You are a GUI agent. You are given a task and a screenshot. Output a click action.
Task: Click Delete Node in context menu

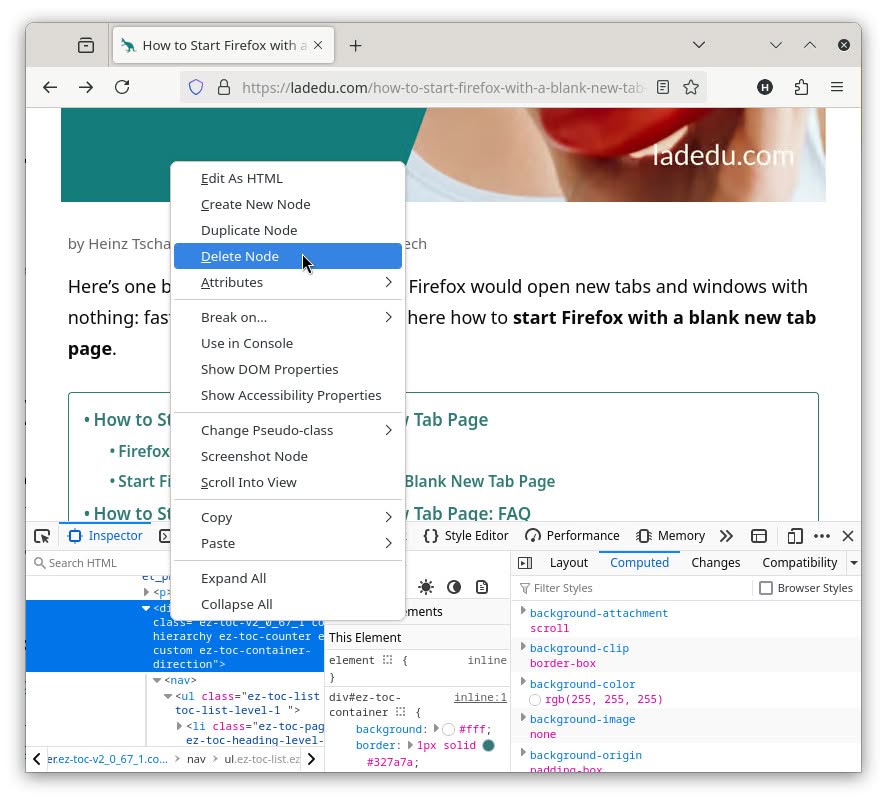point(288,256)
